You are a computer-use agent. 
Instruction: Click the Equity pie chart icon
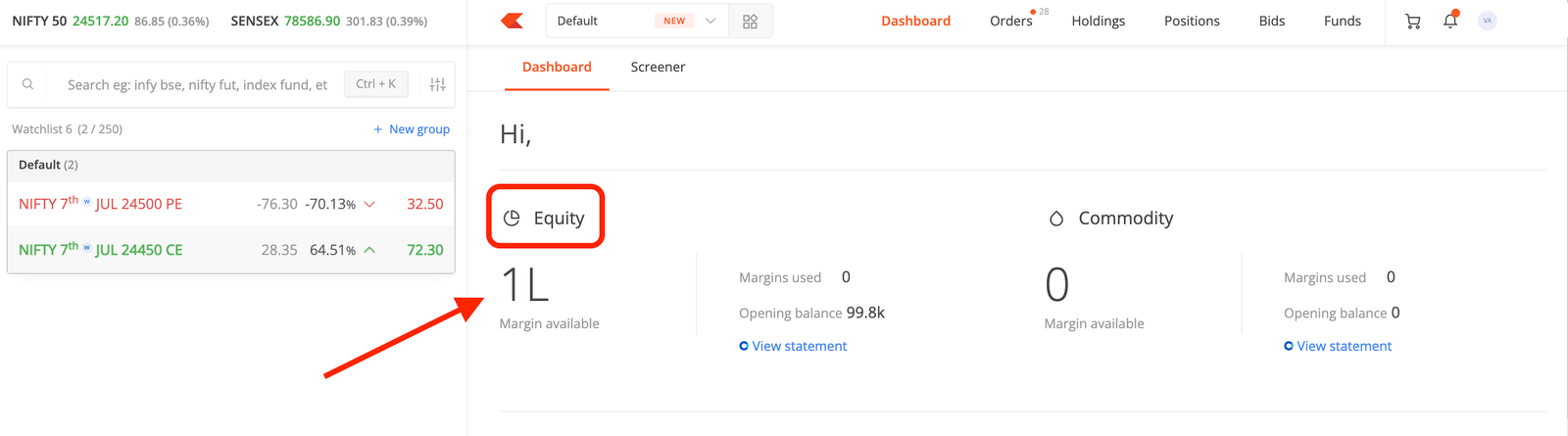pos(512,218)
